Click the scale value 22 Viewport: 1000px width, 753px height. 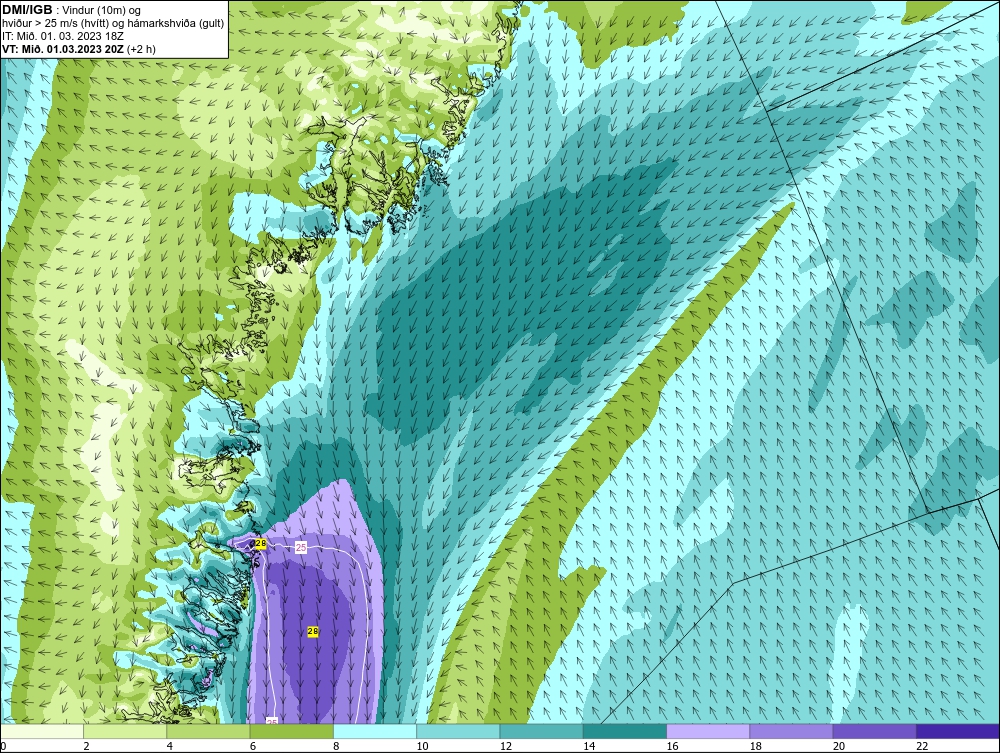tap(922, 746)
